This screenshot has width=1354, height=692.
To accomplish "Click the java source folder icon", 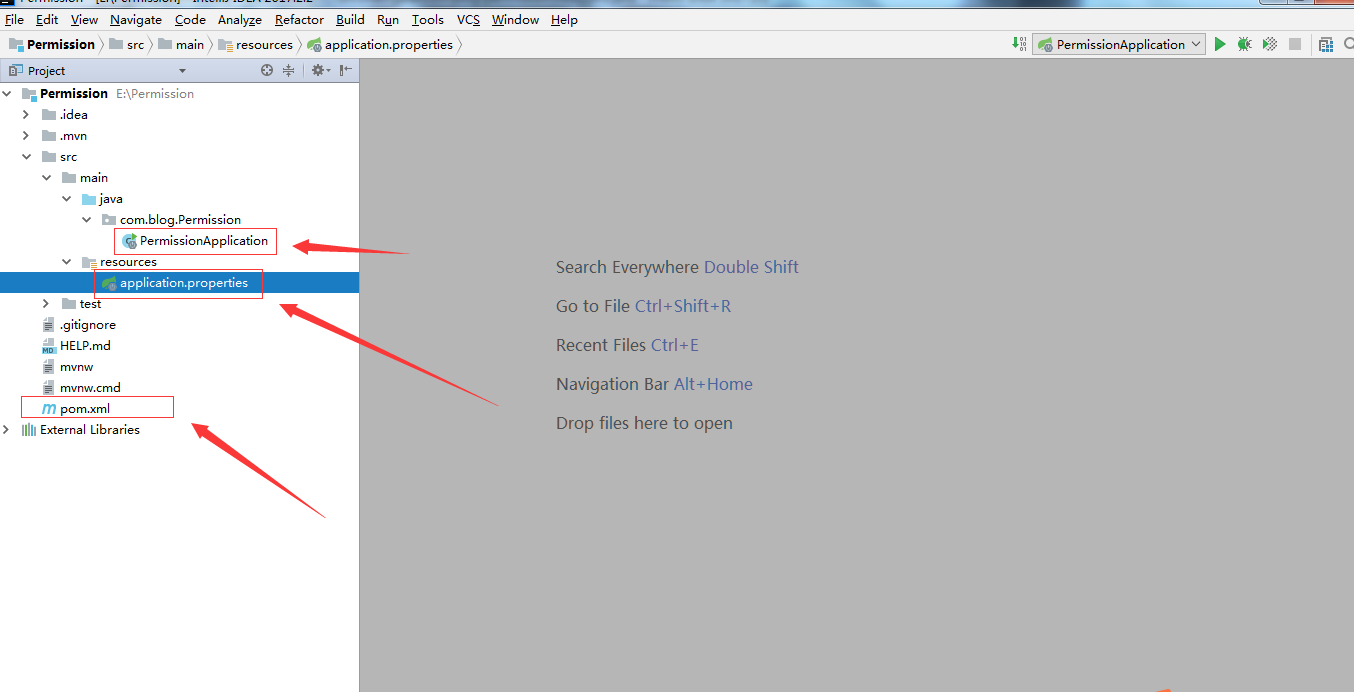I will click(89, 199).
